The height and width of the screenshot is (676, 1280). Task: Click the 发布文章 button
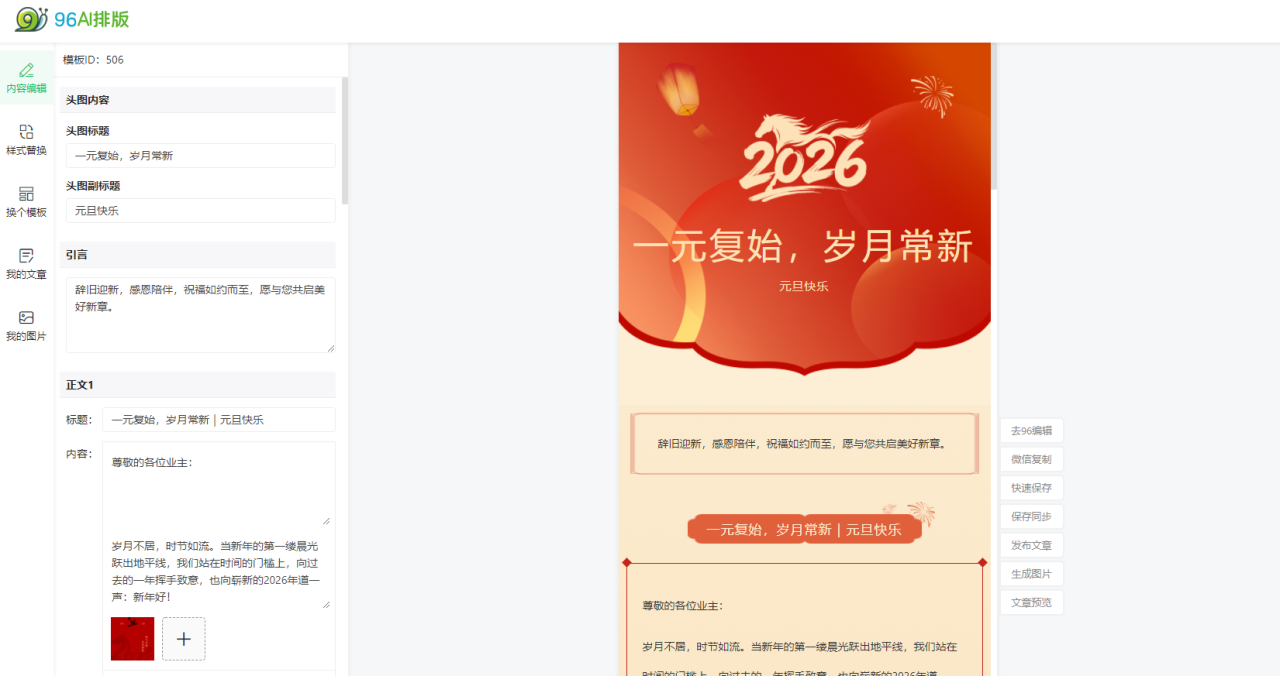click(1031, 545)
